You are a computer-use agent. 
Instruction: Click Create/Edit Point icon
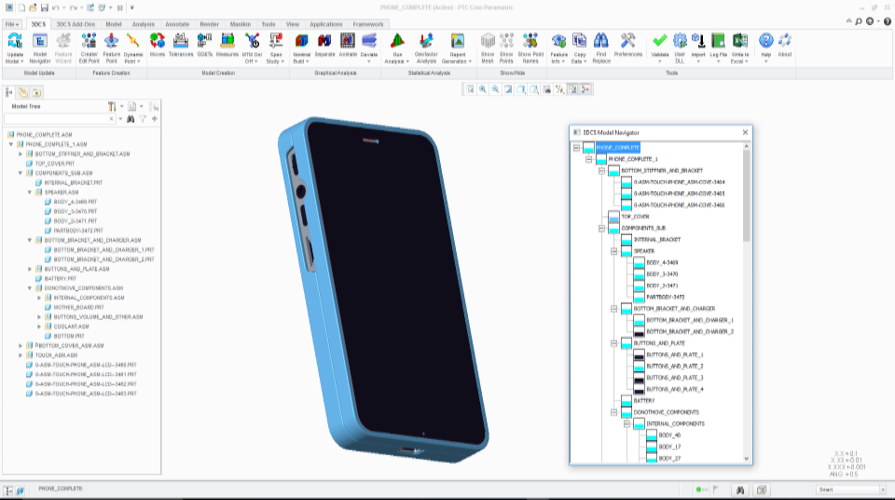point(89,41)
